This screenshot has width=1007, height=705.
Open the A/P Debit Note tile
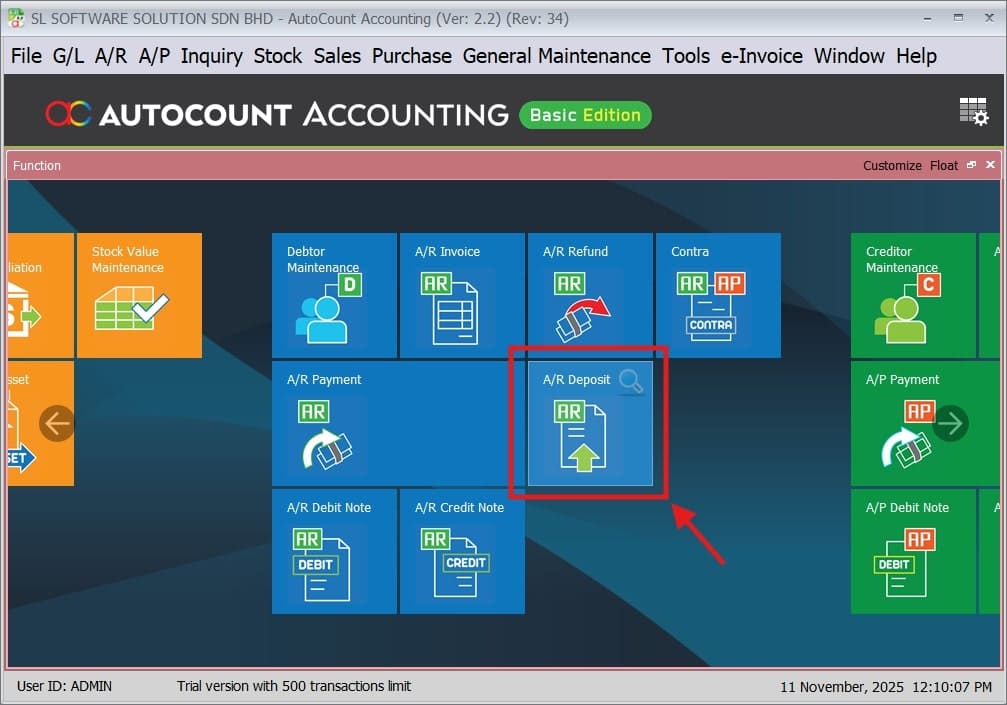click(x=912, y=551)
